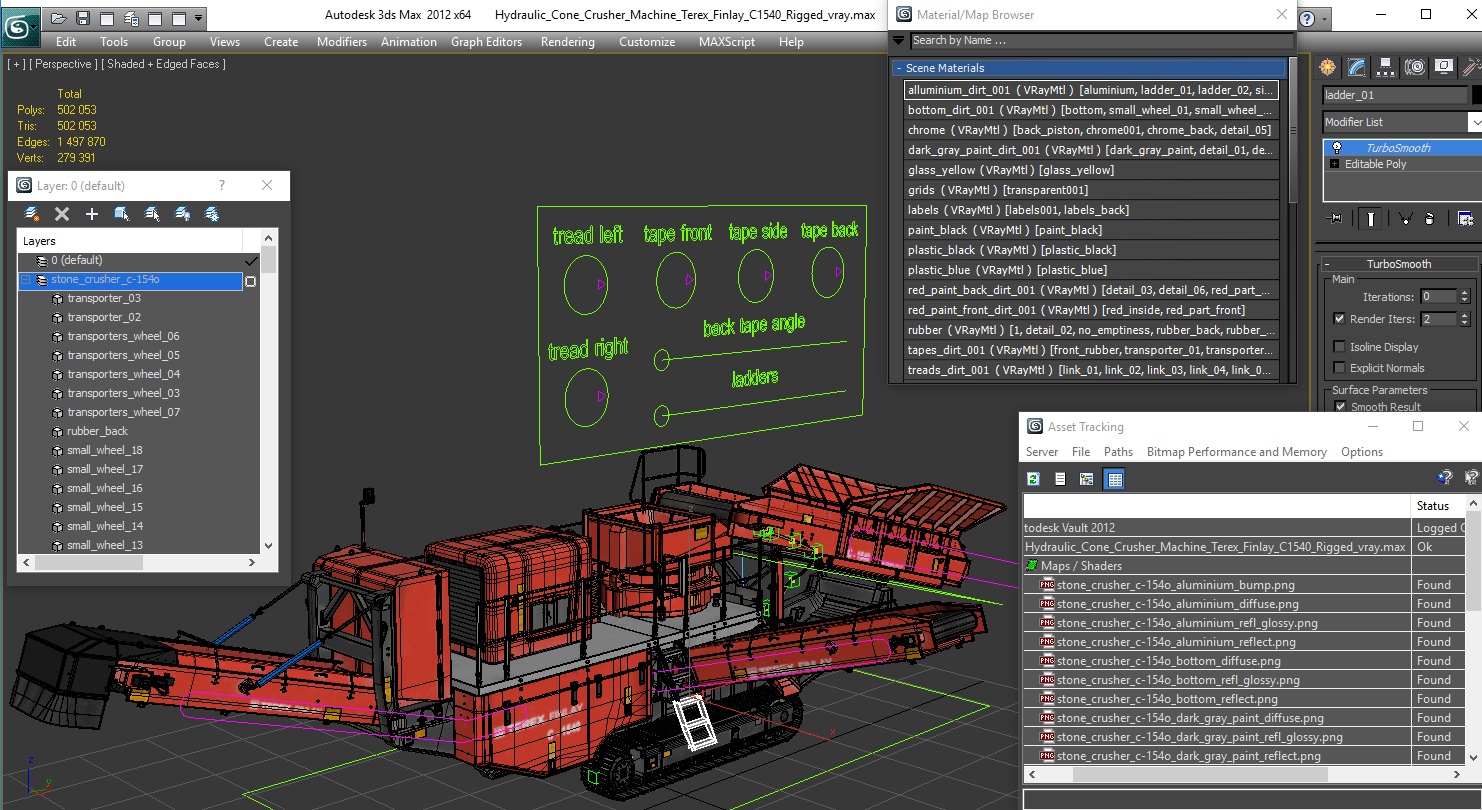Viewport: 1482px width, 810px height.
Task: Click the Layer dialog help question mark
Action: [x=222, y=186]
